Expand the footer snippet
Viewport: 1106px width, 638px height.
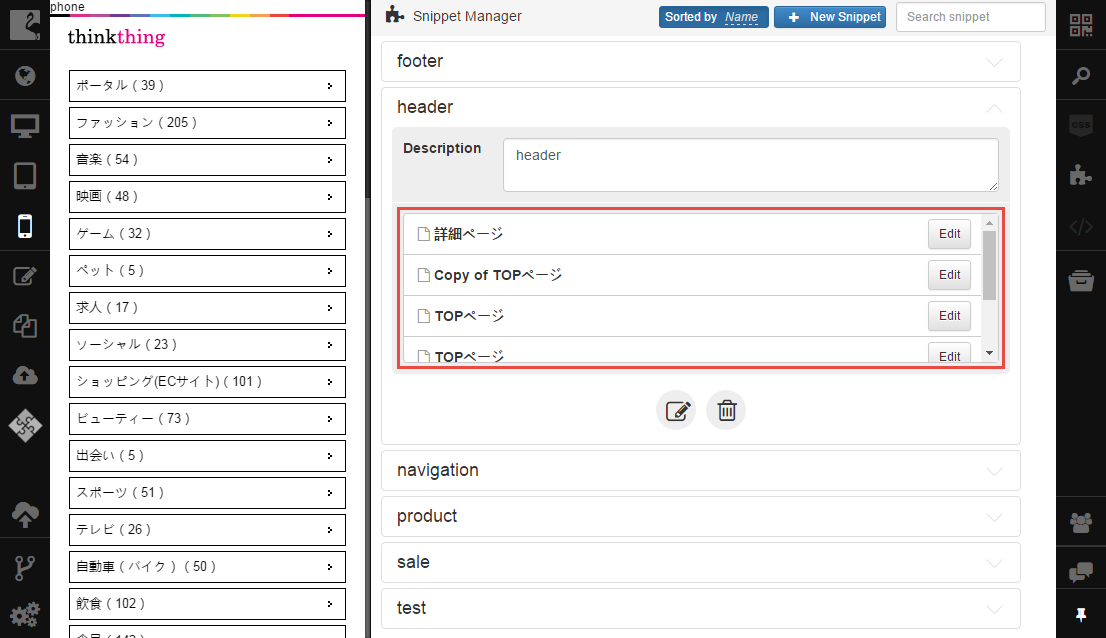(701, 61)
